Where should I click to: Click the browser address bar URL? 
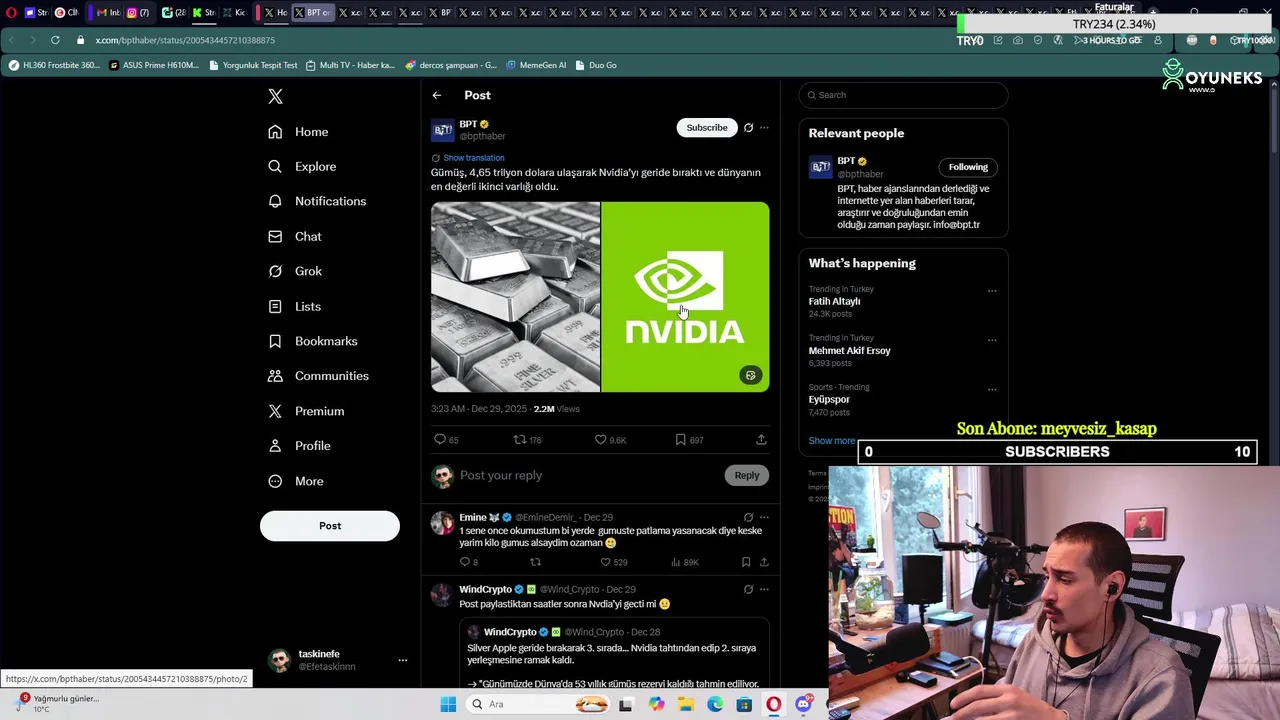pyautogui.click(x=185, y=40)
